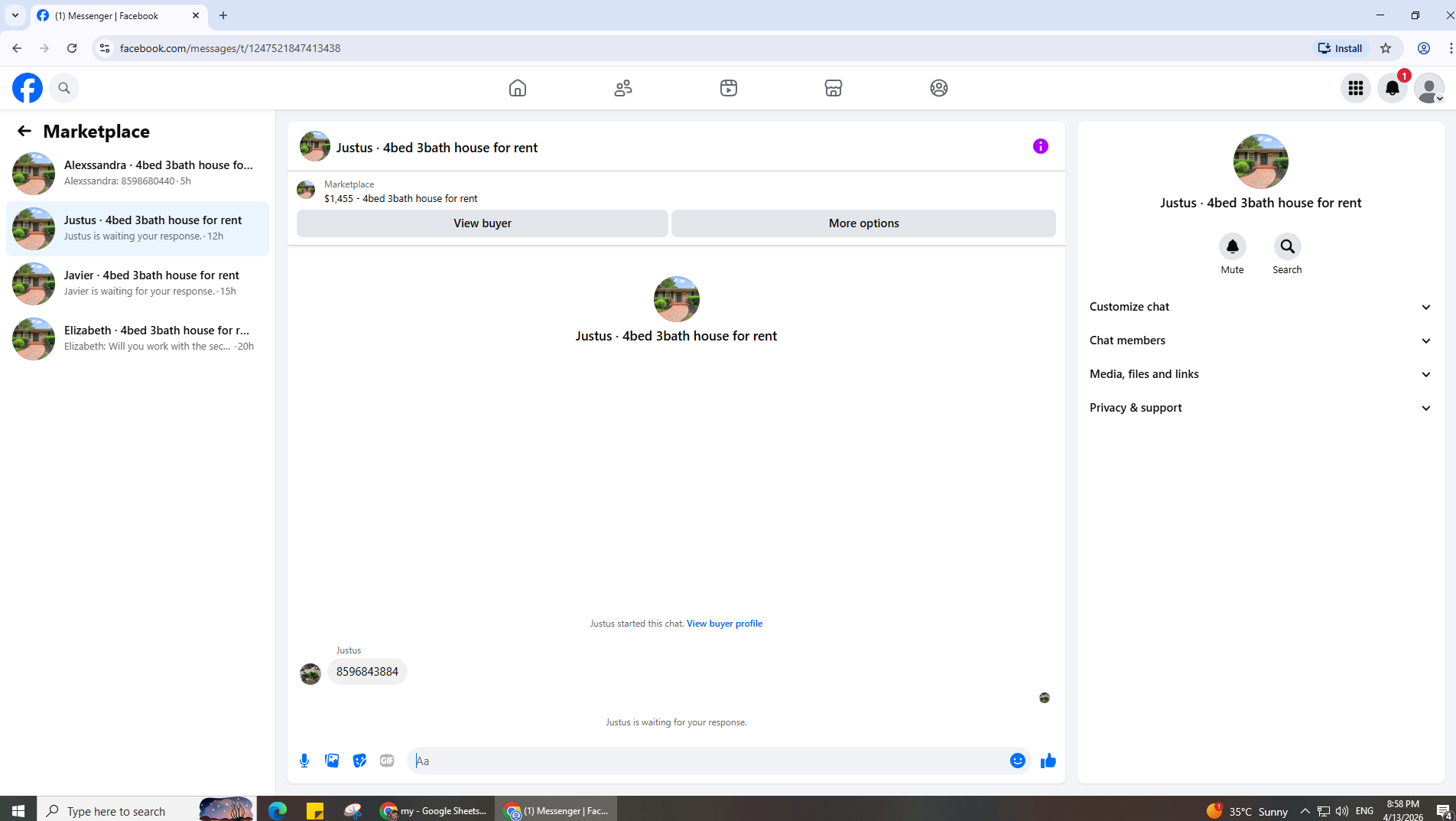The height and width of the screenshot is (821, 1456).
Task: Click the browser address bar URL
Action: tap(230, 48)
